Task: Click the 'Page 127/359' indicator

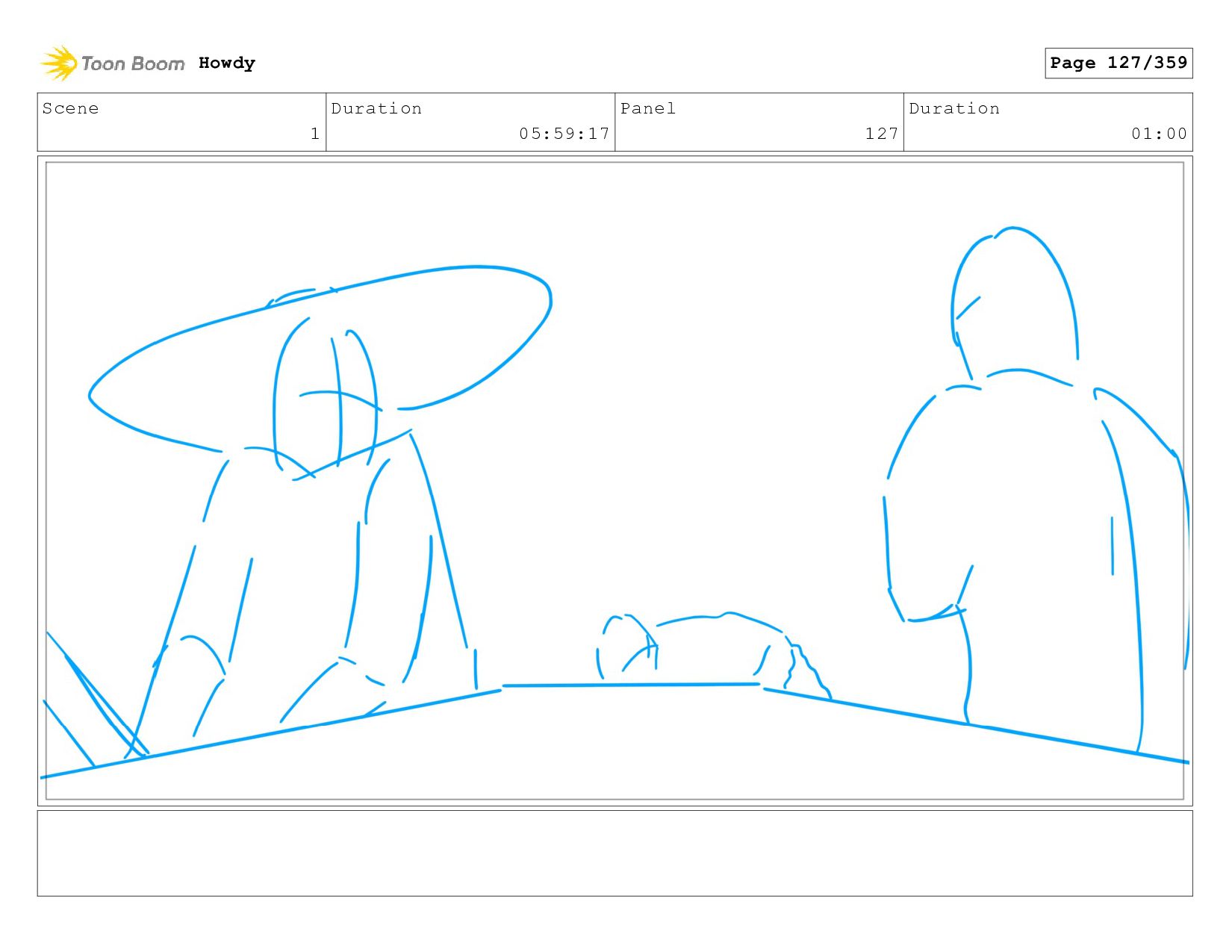Action: 1119,63
